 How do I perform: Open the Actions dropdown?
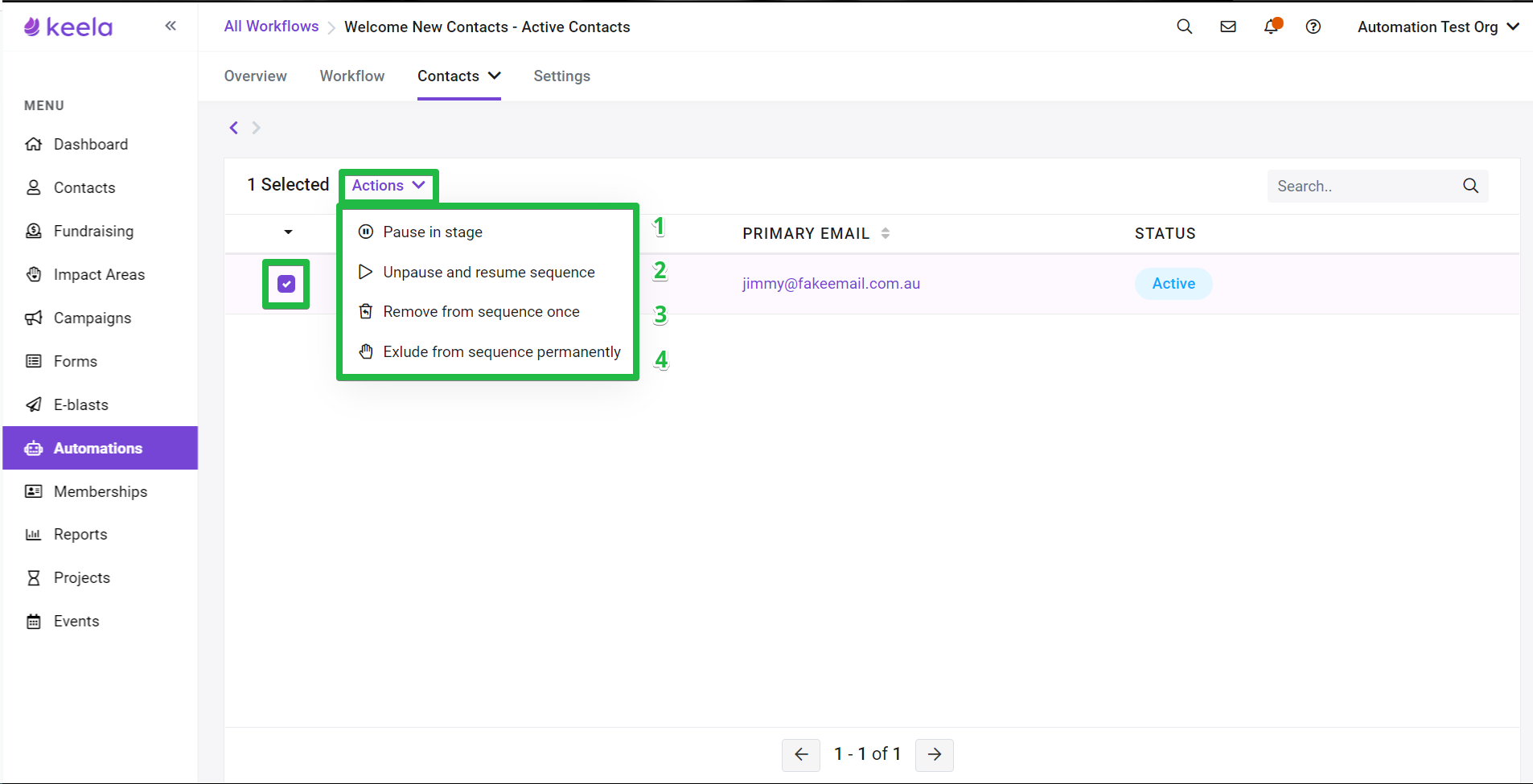coord(388,185)
